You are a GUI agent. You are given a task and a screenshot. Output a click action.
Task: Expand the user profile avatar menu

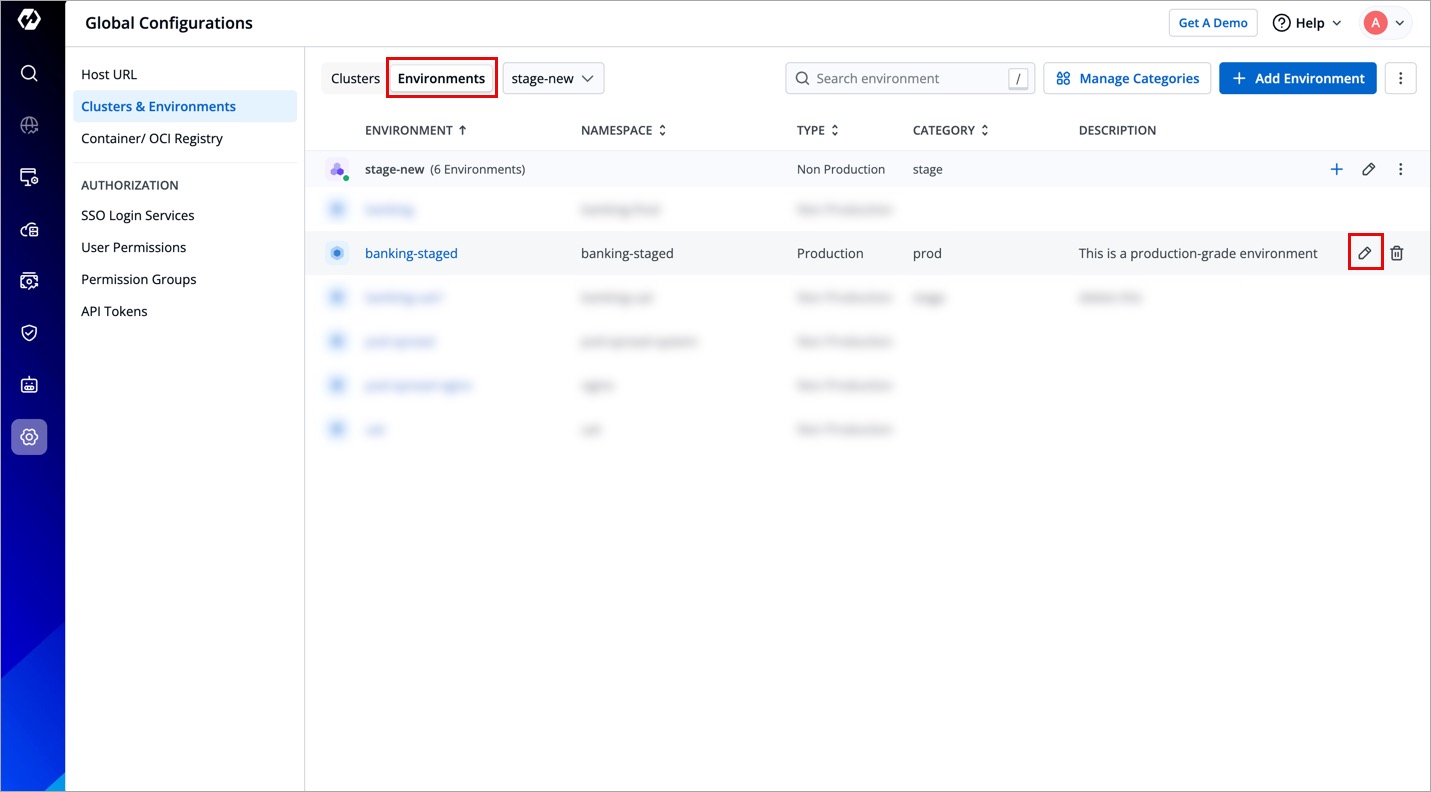pos(1385,23)
